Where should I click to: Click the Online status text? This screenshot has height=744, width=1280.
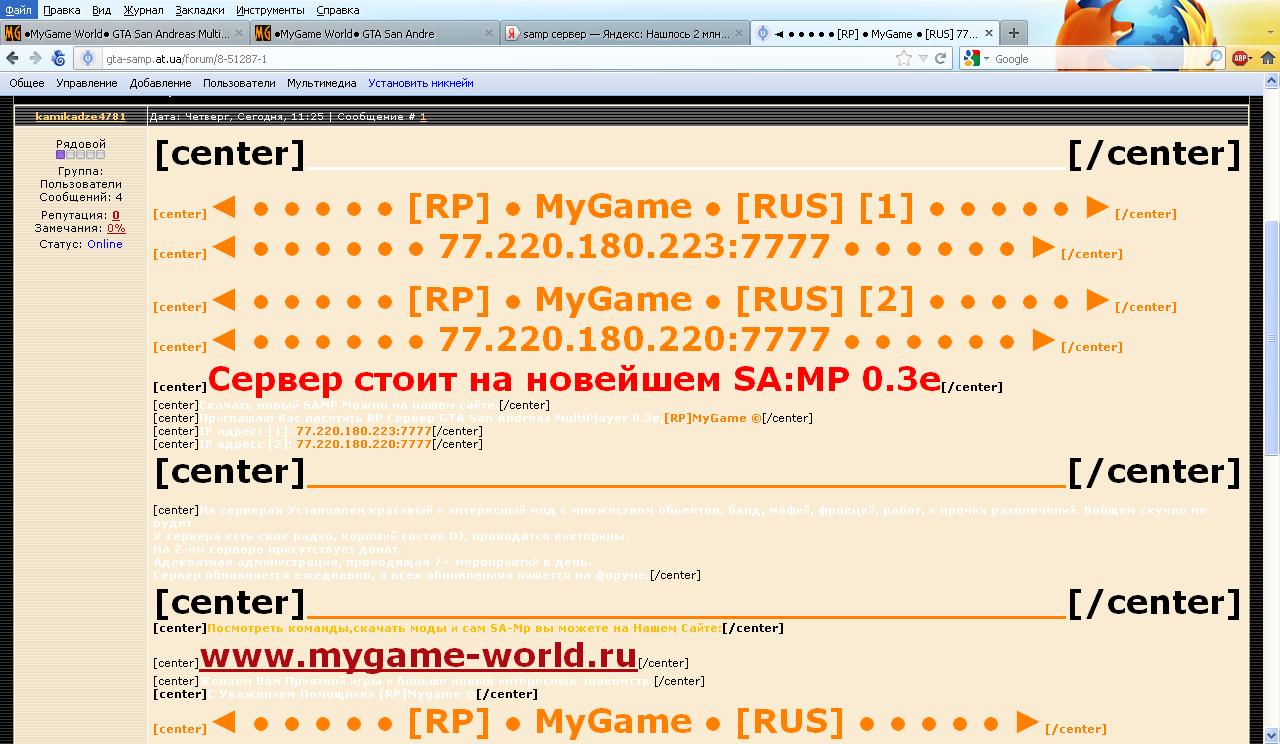[105, 244]
